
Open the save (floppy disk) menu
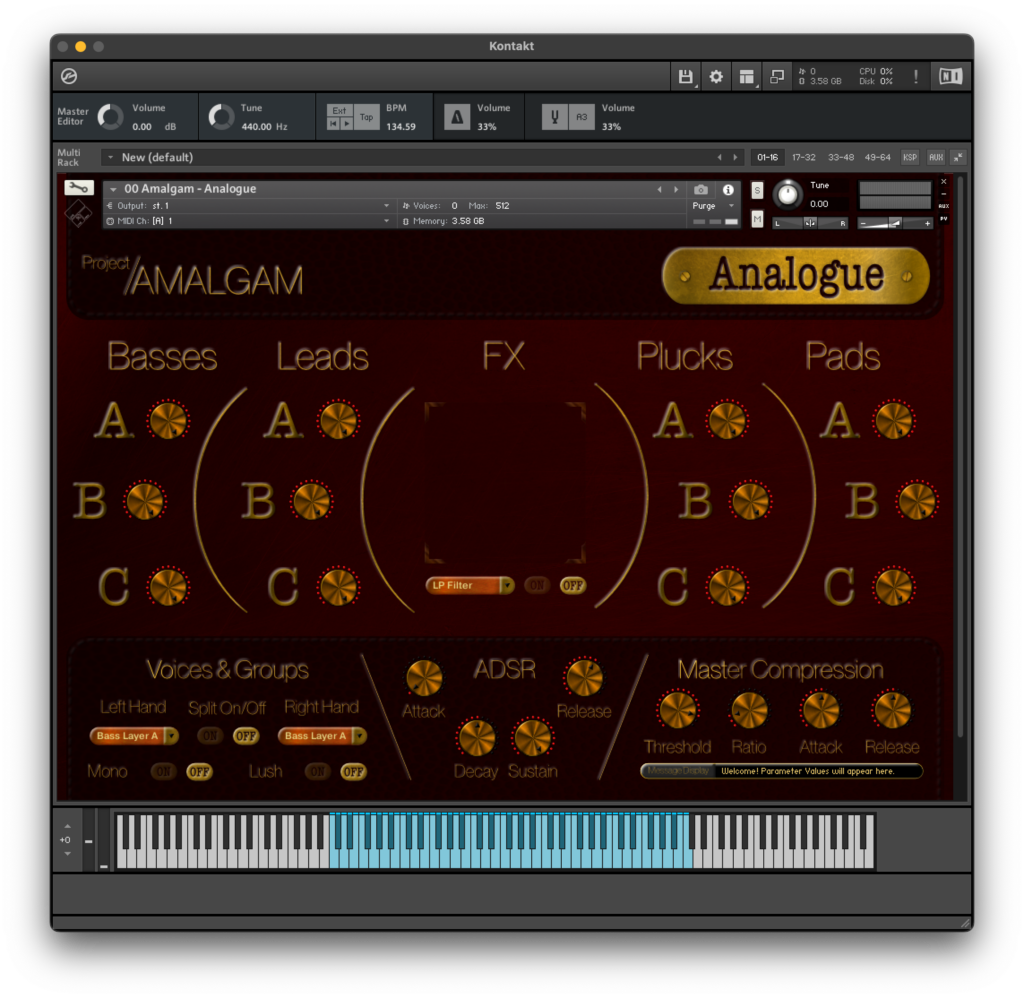(685, 76)
